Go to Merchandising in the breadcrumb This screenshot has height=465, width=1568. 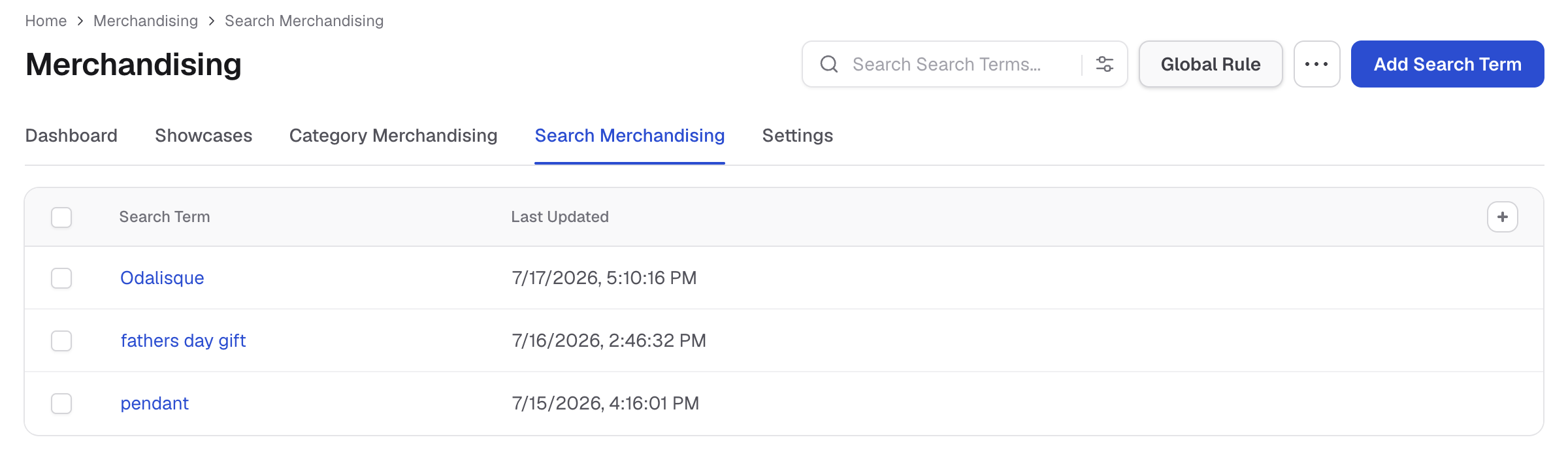146,21
